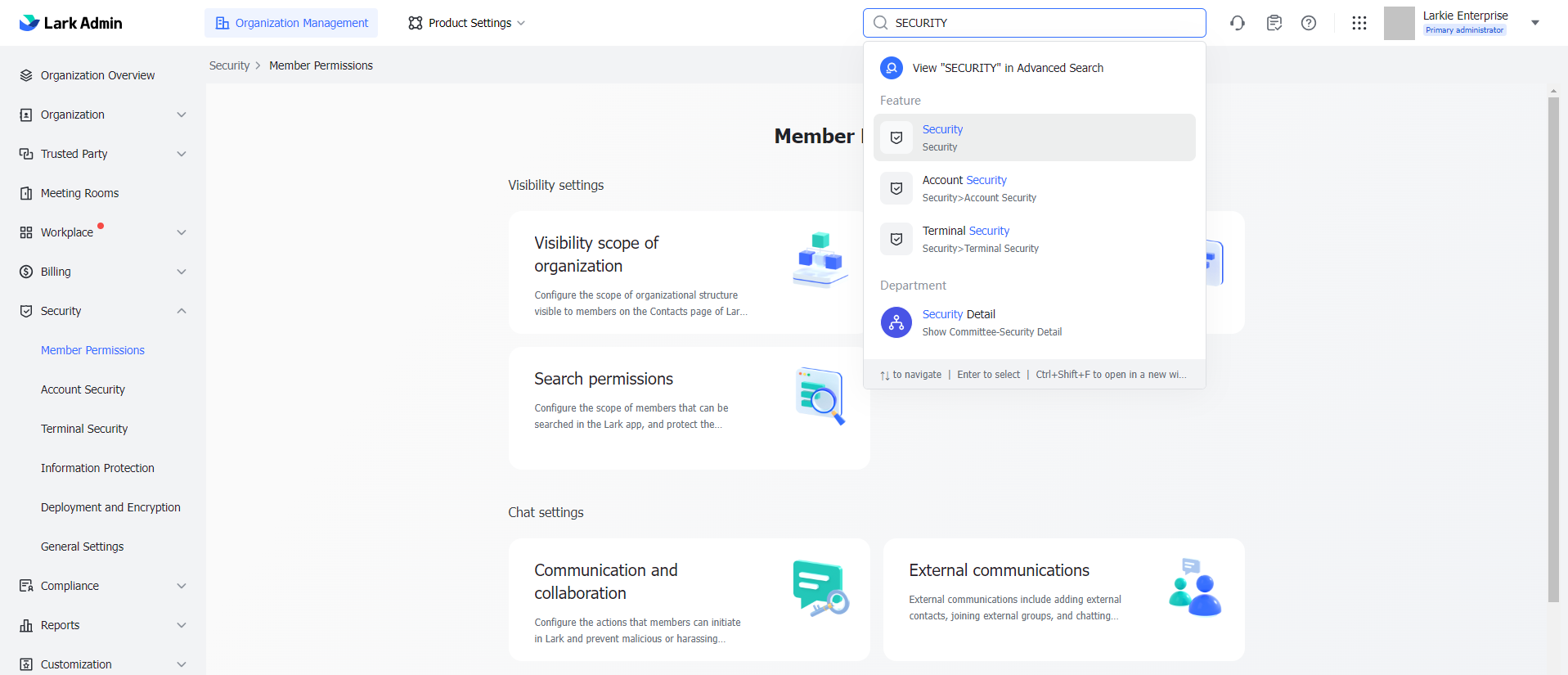Open the Product Settings dropdown
This screenshot has width=1568, height=675.
tap(466, 23)
